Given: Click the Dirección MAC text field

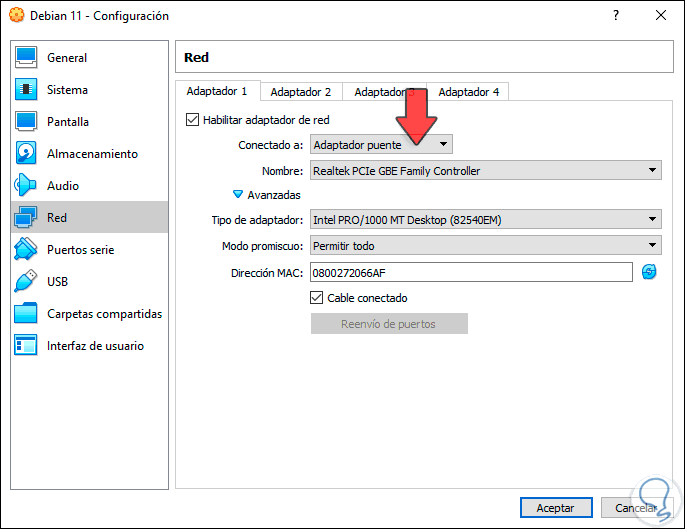Looking at the screenshot, I should 471,272.
